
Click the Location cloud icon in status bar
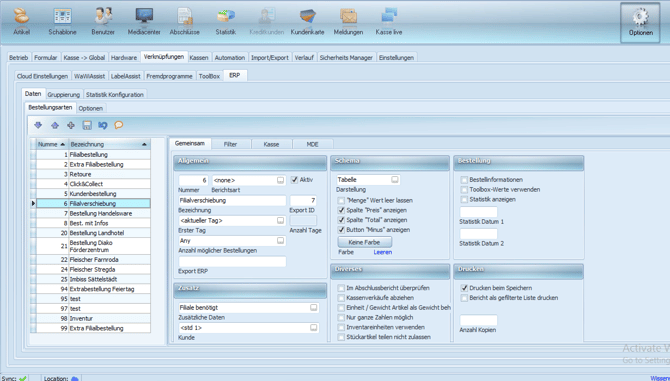coord(75,378)
